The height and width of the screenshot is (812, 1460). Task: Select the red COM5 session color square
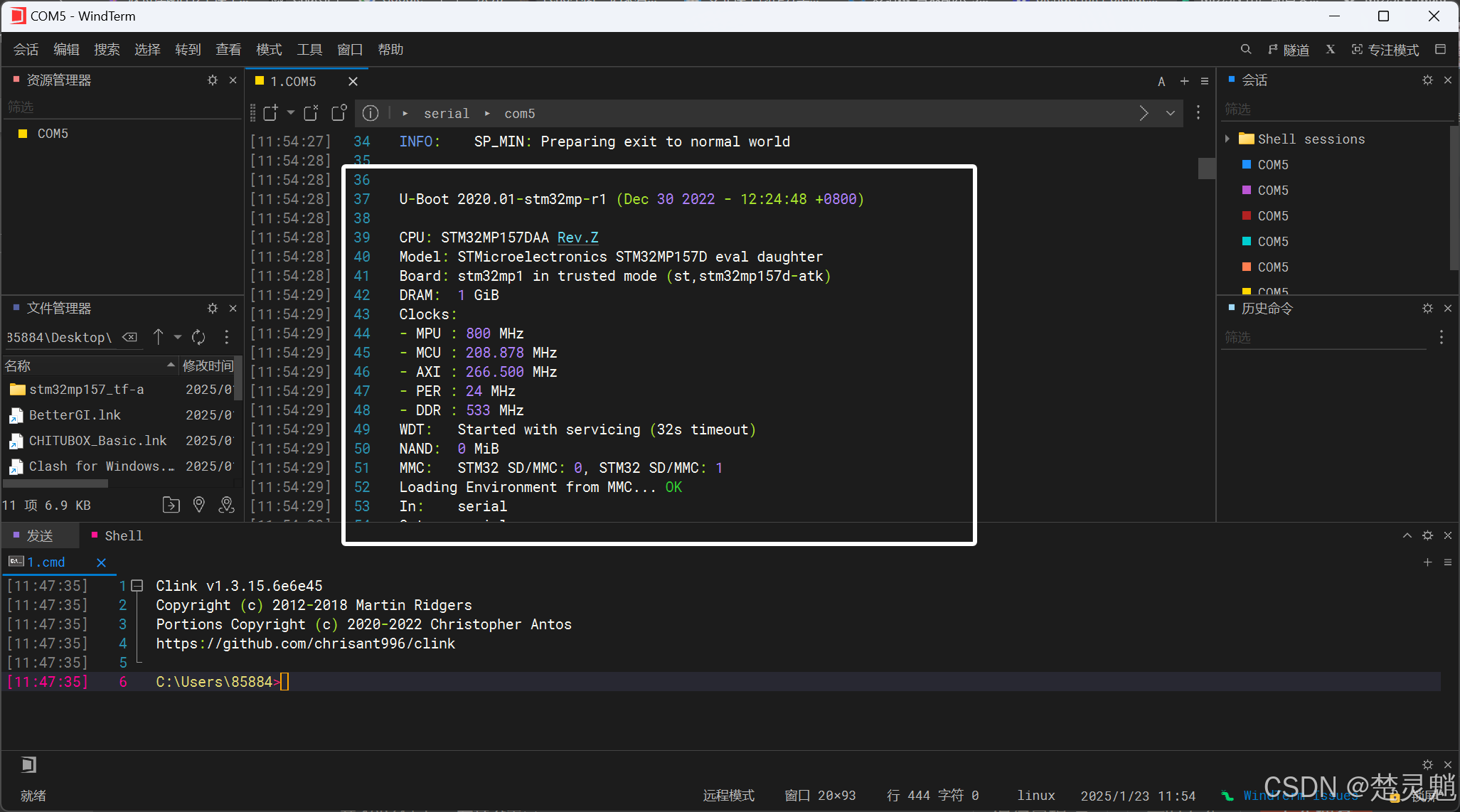[x=1246, y=215]
